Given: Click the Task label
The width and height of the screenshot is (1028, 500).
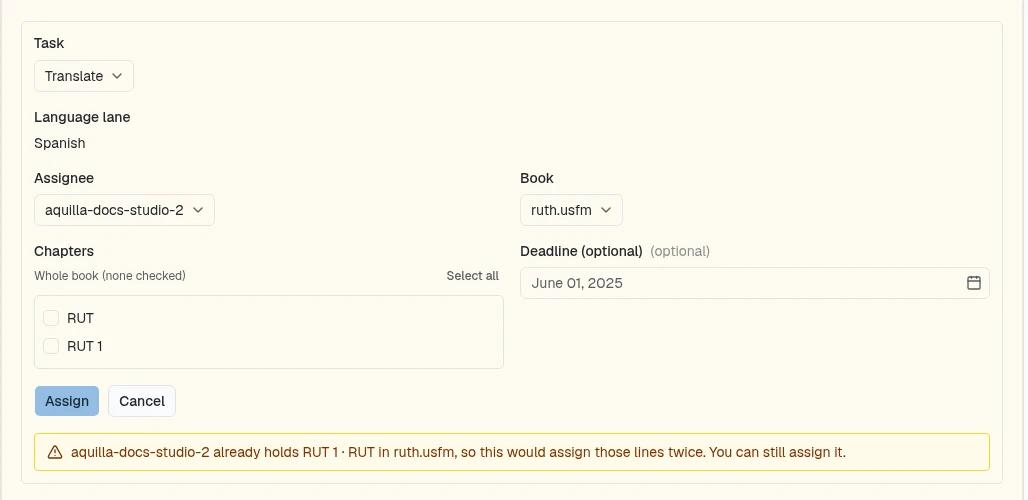Looking at the screenshot, I should tap(49, 43).
